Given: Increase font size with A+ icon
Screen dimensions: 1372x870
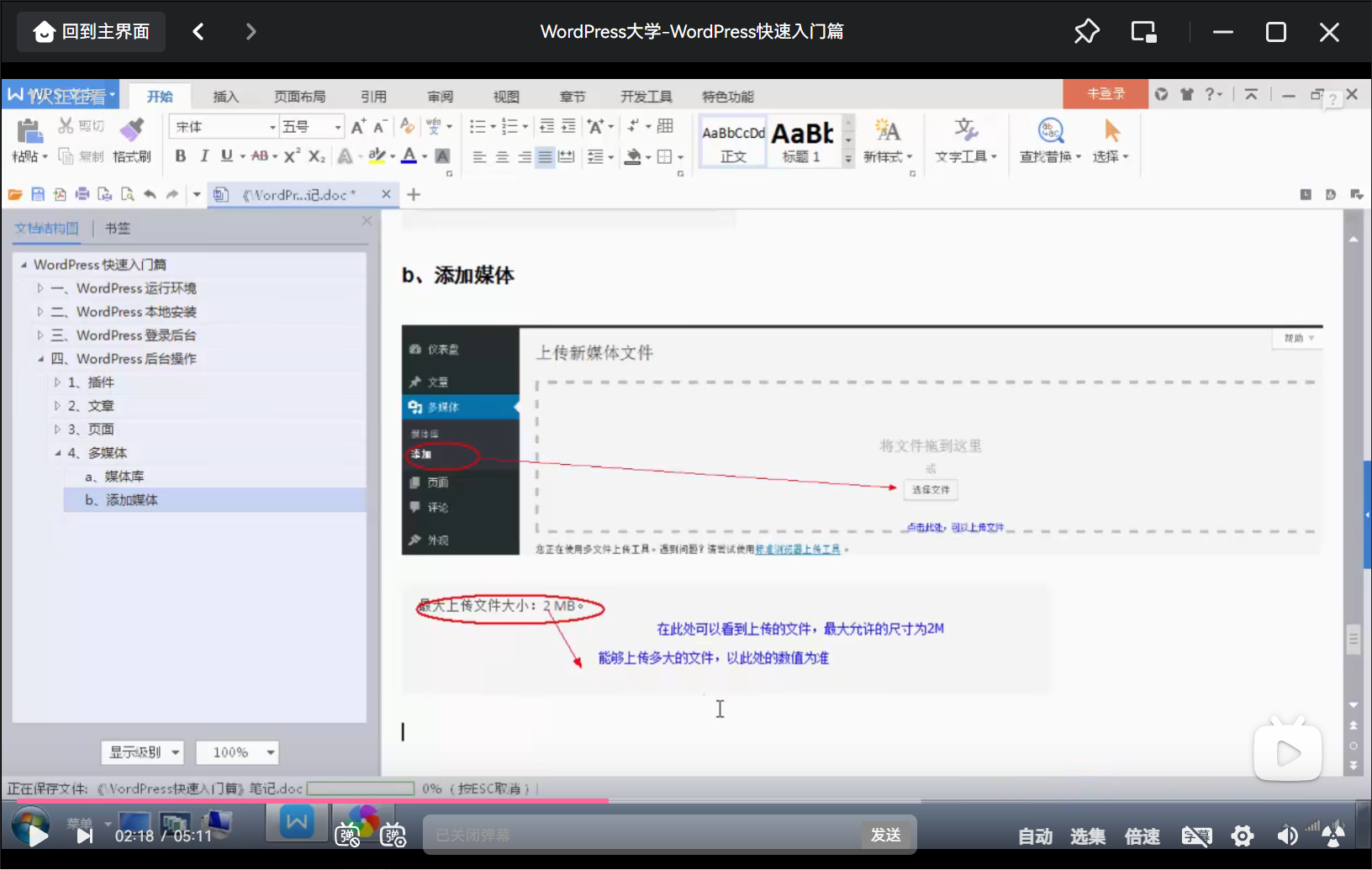Looking at the screenshot, I should tap(358, 127).
